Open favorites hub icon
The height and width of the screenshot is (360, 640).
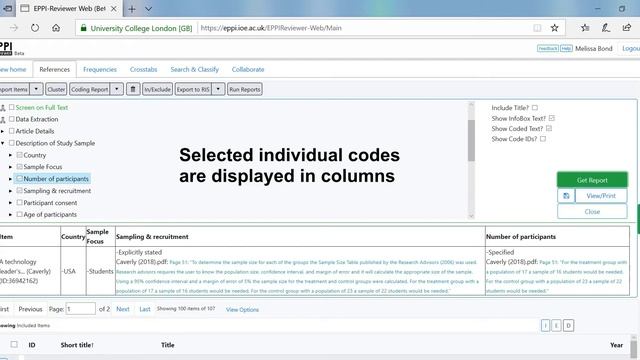pos(585,28)
